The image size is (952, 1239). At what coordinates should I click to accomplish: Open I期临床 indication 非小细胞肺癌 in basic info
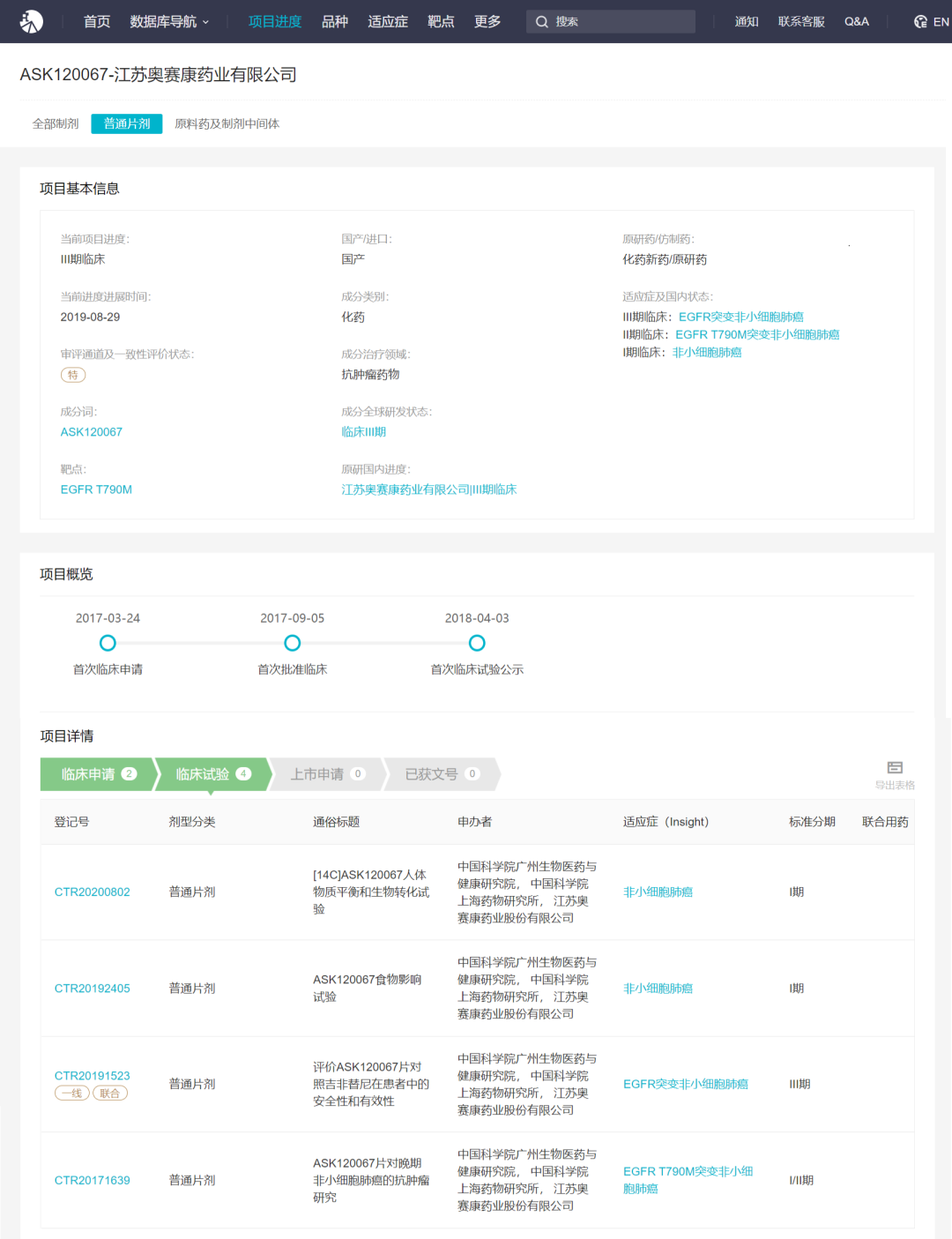pos(707,353)
